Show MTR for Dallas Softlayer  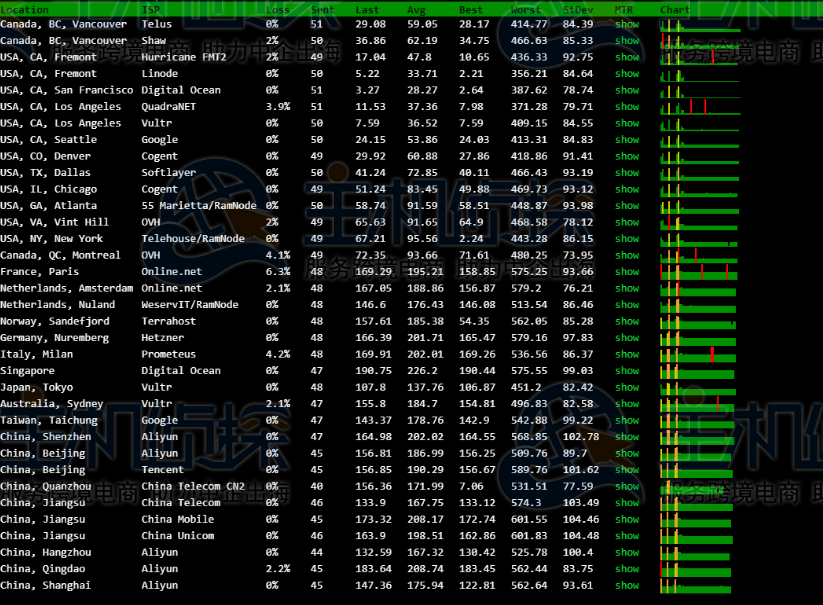click(x=627, y=173)
